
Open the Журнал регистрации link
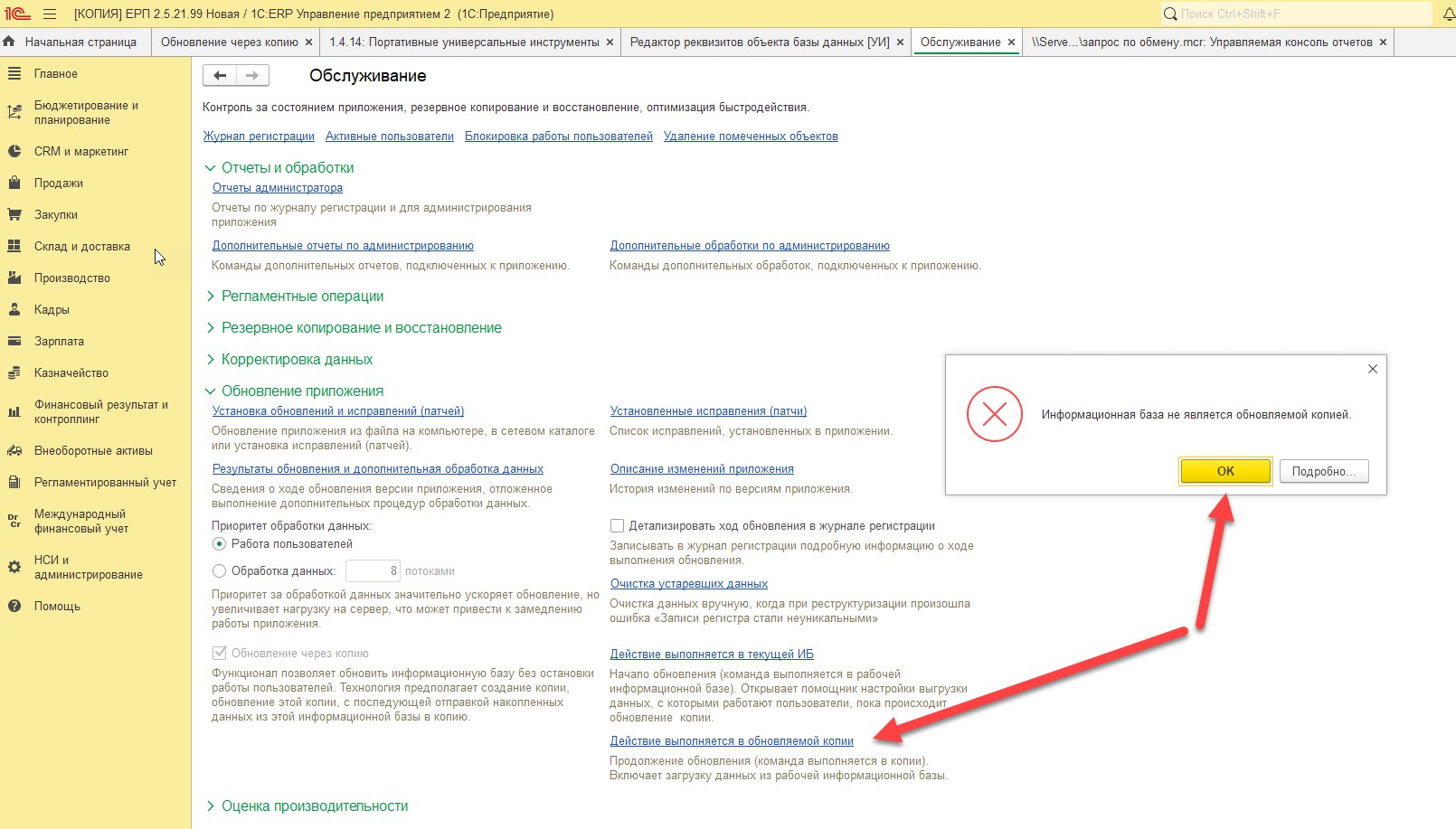point(259,136)
